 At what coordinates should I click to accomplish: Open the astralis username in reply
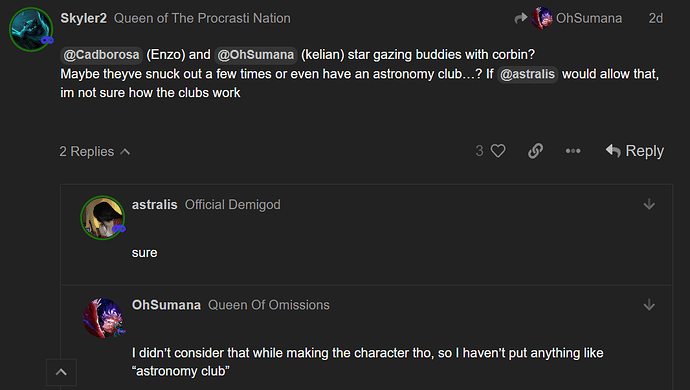[x=154, y=205]
